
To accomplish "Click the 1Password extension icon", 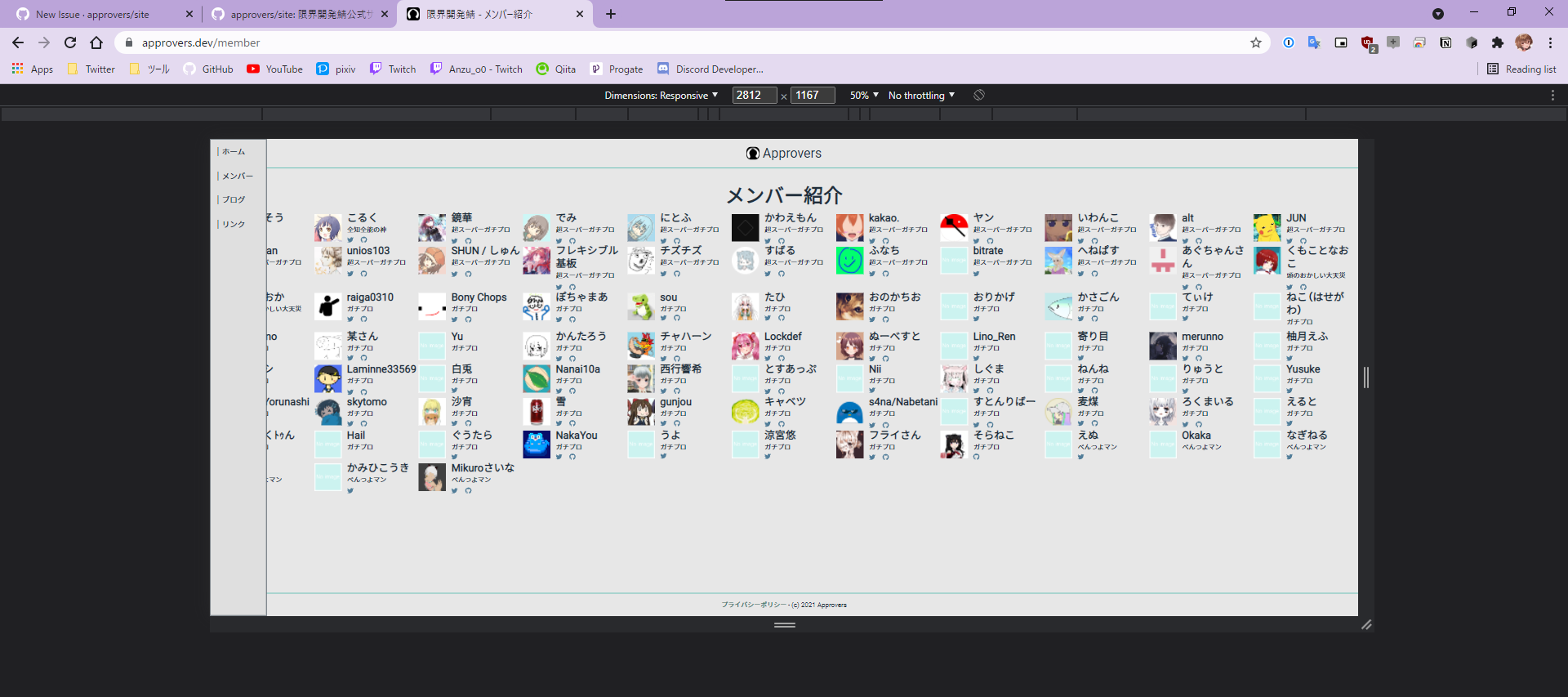I will pyautogui.click(x=1289, y=42).
